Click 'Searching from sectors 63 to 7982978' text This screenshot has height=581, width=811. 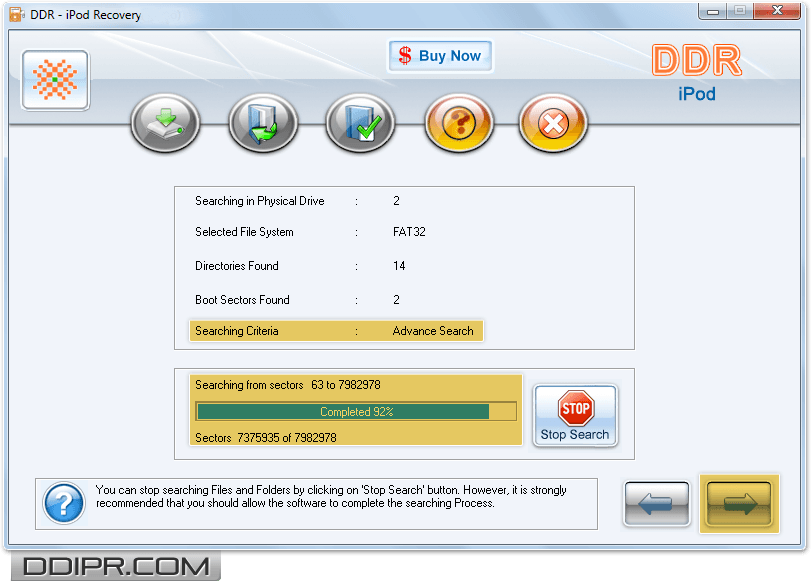pos(288,385)
